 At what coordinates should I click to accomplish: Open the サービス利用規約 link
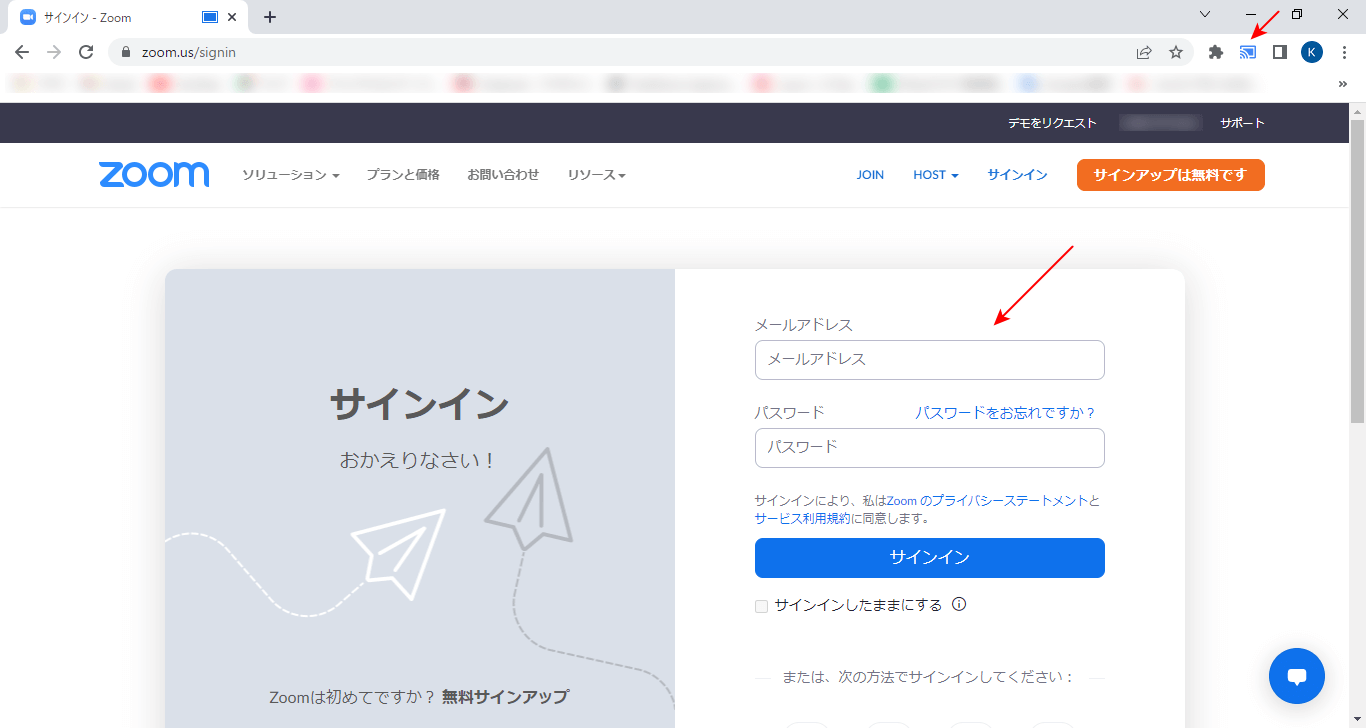tap(802, 518)
